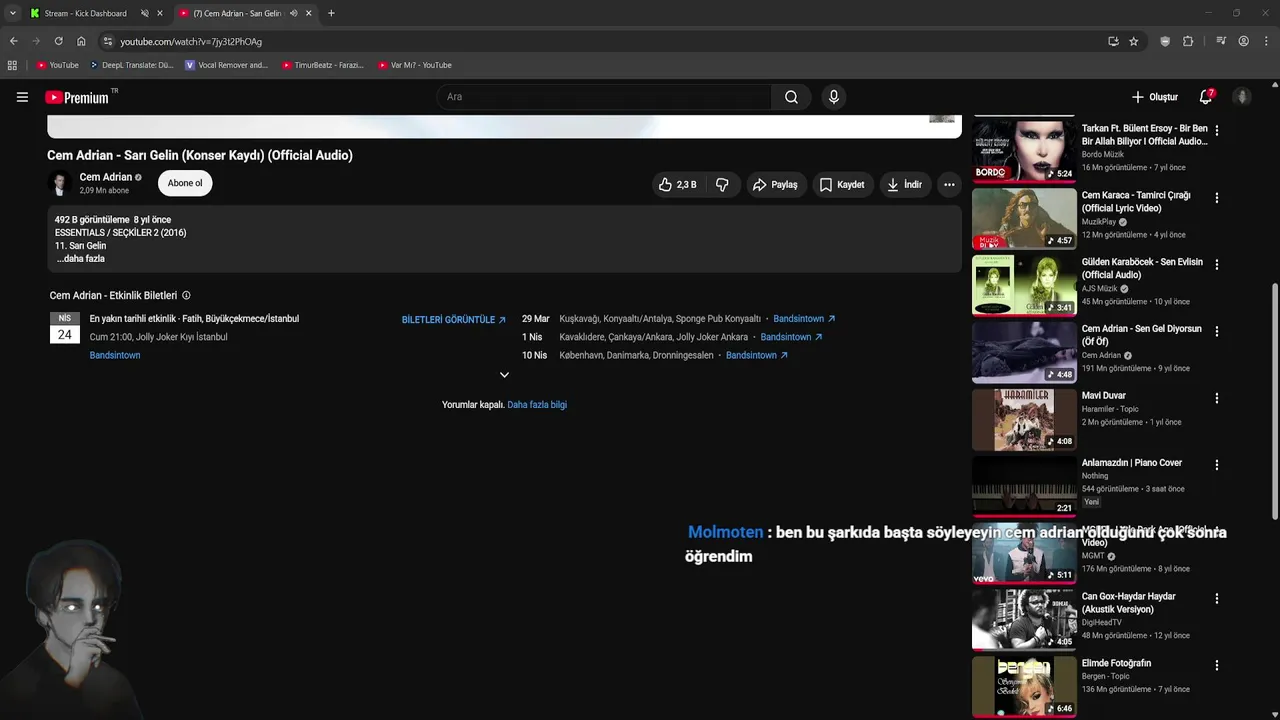Download video with İndir button
Screen dimensions: 1280x720
[904, 184]
